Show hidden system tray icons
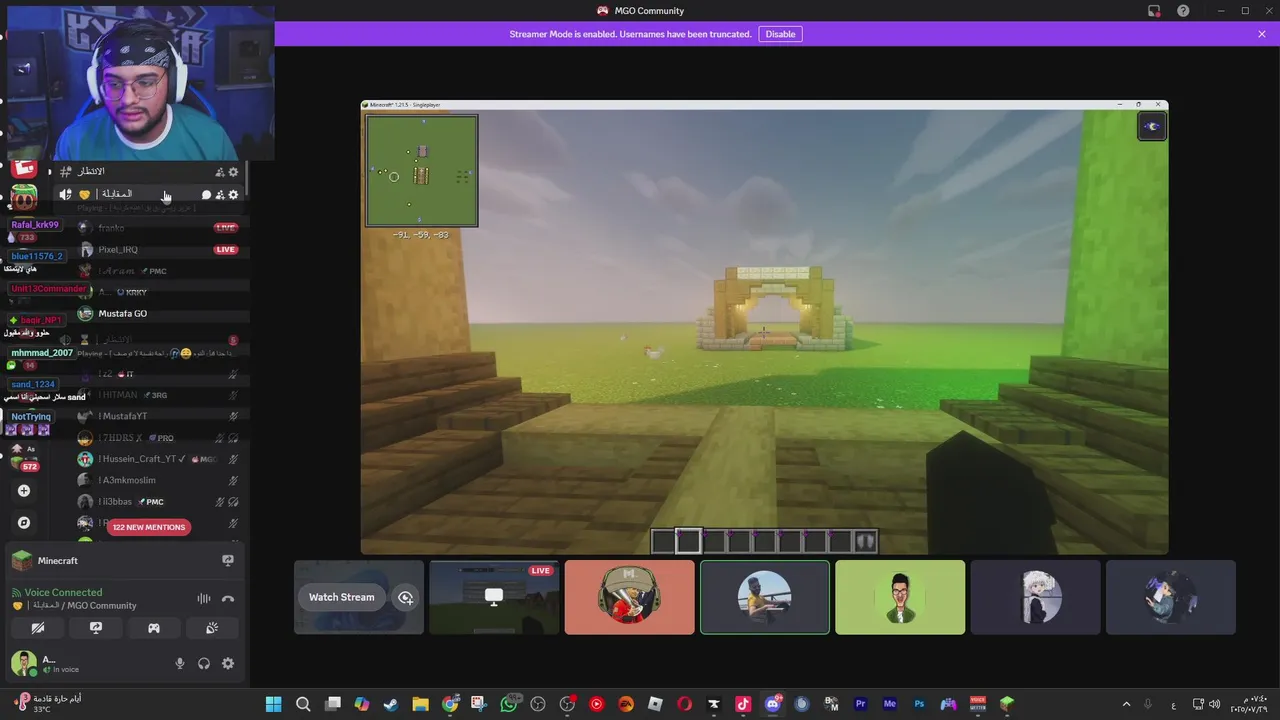Viewport: 1280px width, 720px height. [x=1126, y=704]
